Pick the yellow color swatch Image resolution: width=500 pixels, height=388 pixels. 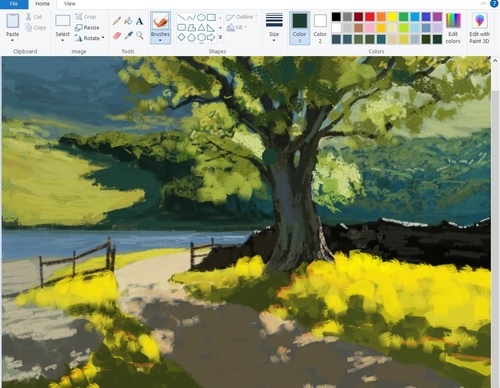(x=392, y=17)
